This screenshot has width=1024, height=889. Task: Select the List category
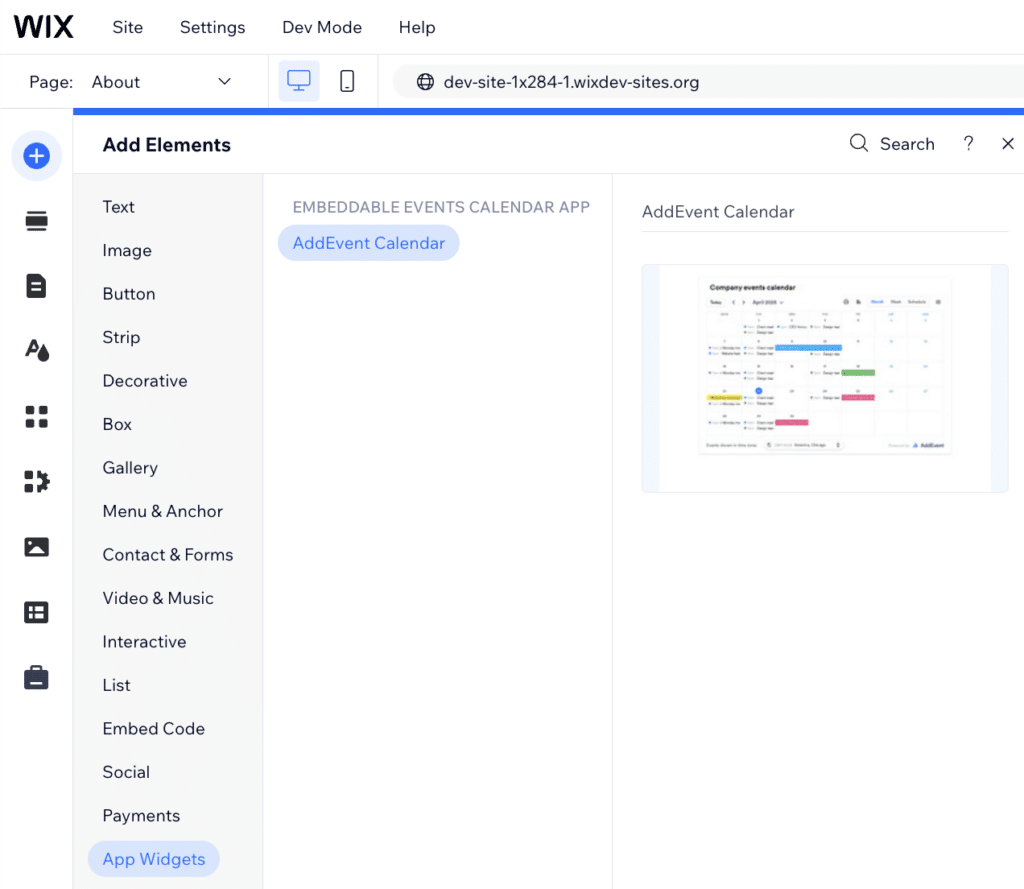click(x=116, y=685)
